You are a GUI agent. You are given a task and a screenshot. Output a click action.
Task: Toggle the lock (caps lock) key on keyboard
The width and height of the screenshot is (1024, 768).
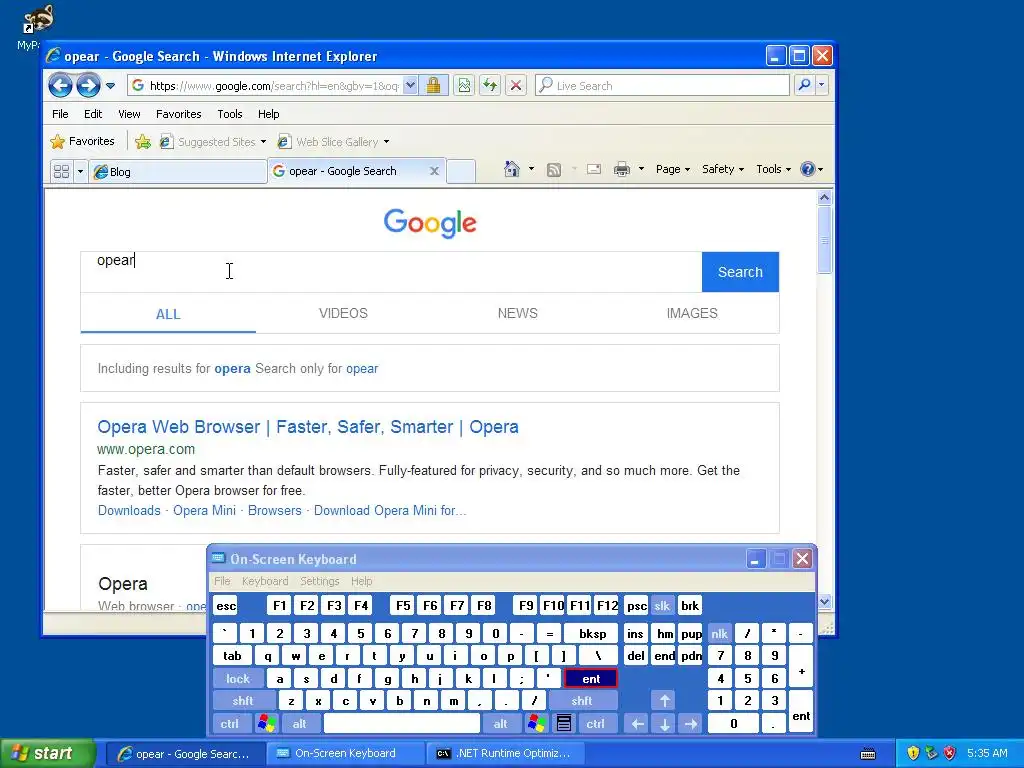coord(238,679)
